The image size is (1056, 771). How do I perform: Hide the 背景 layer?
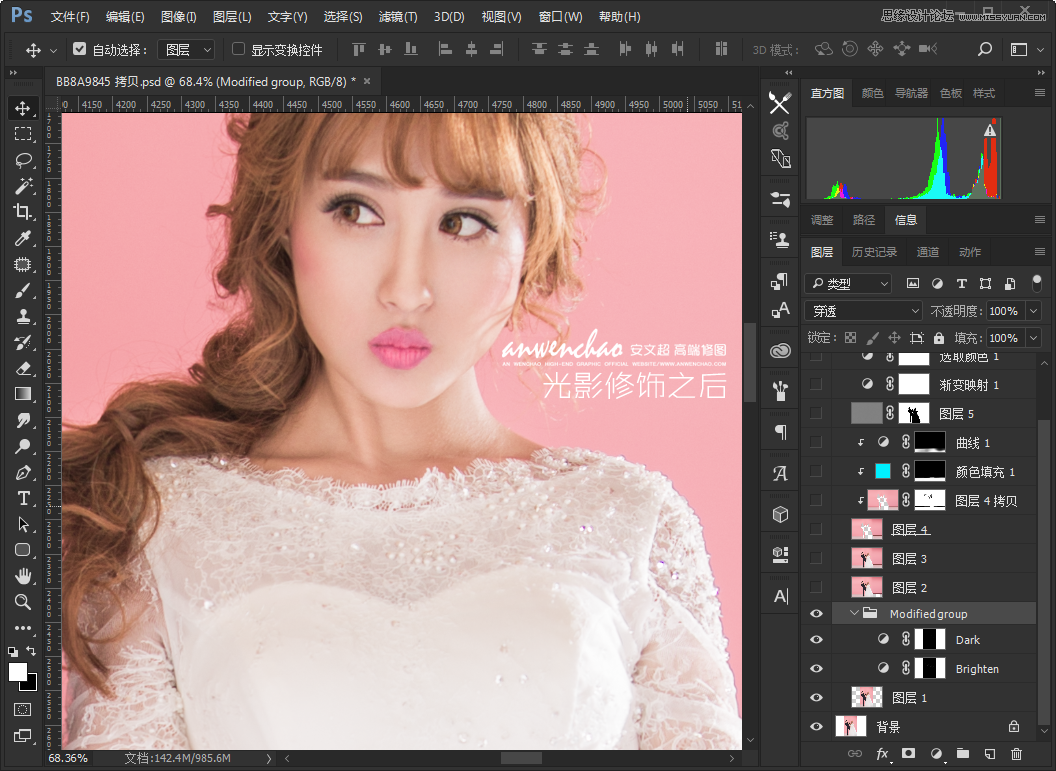coord(816,726)
